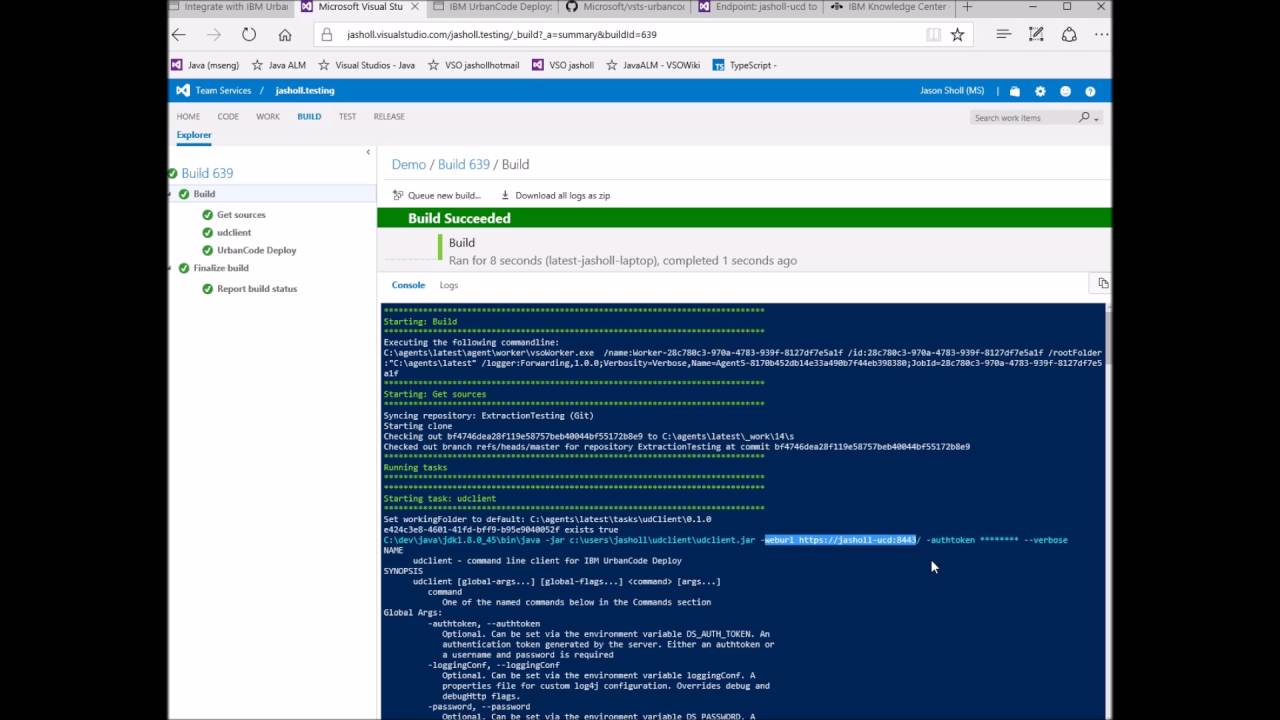Click the download arrow icon for logs
1280x720 pixels.
point(505,195)
